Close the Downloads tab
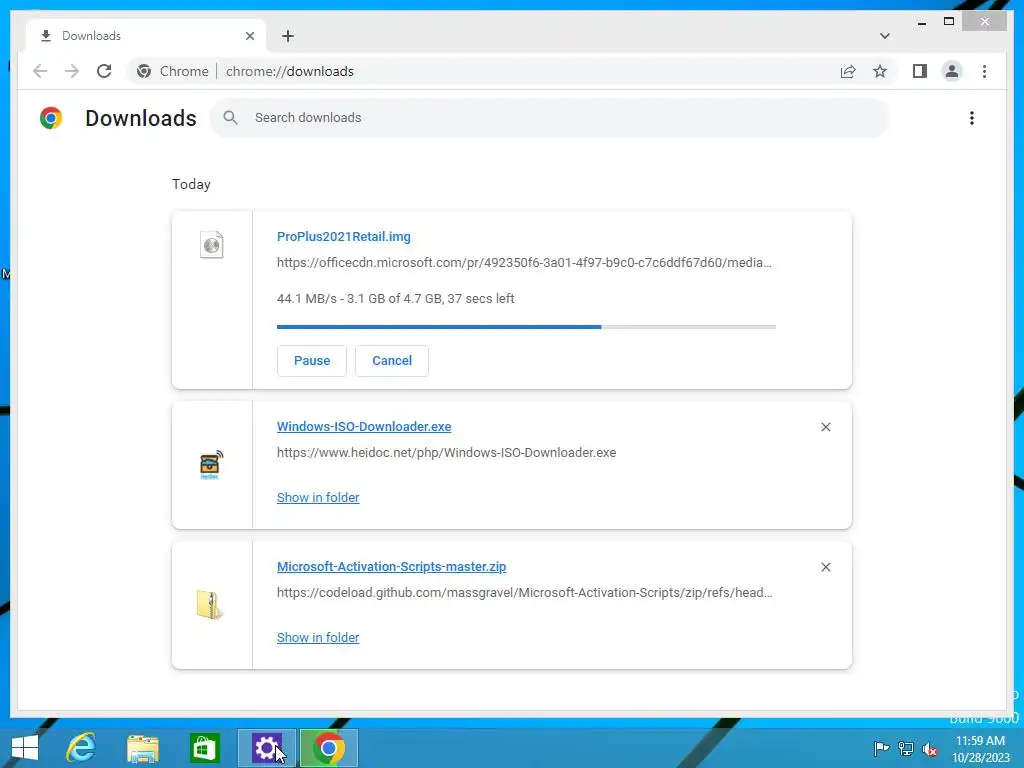 249,36
